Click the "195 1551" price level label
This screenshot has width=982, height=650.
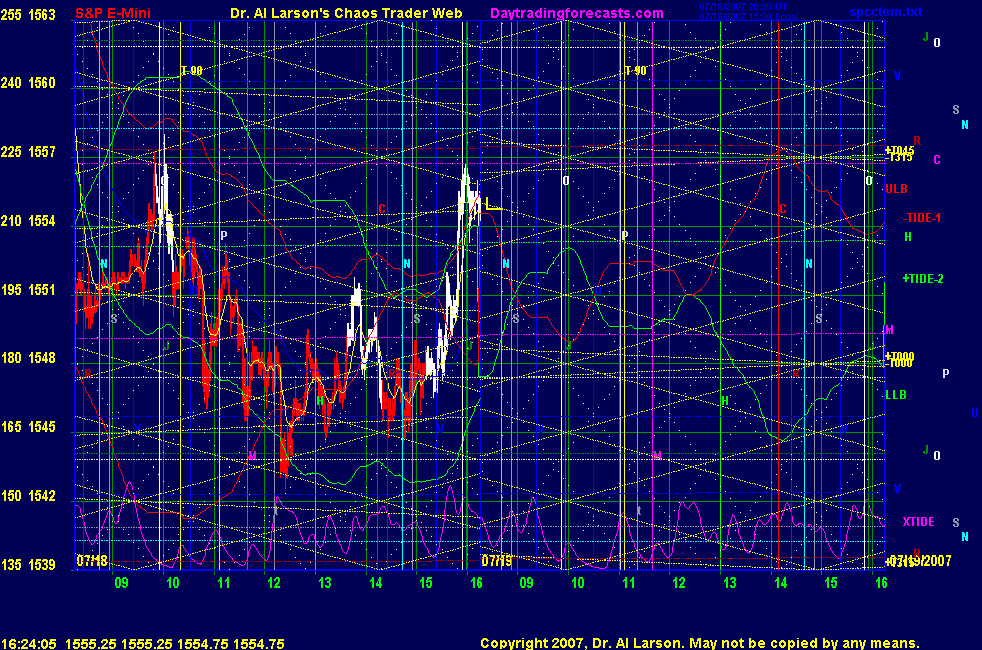coord(28,289)
